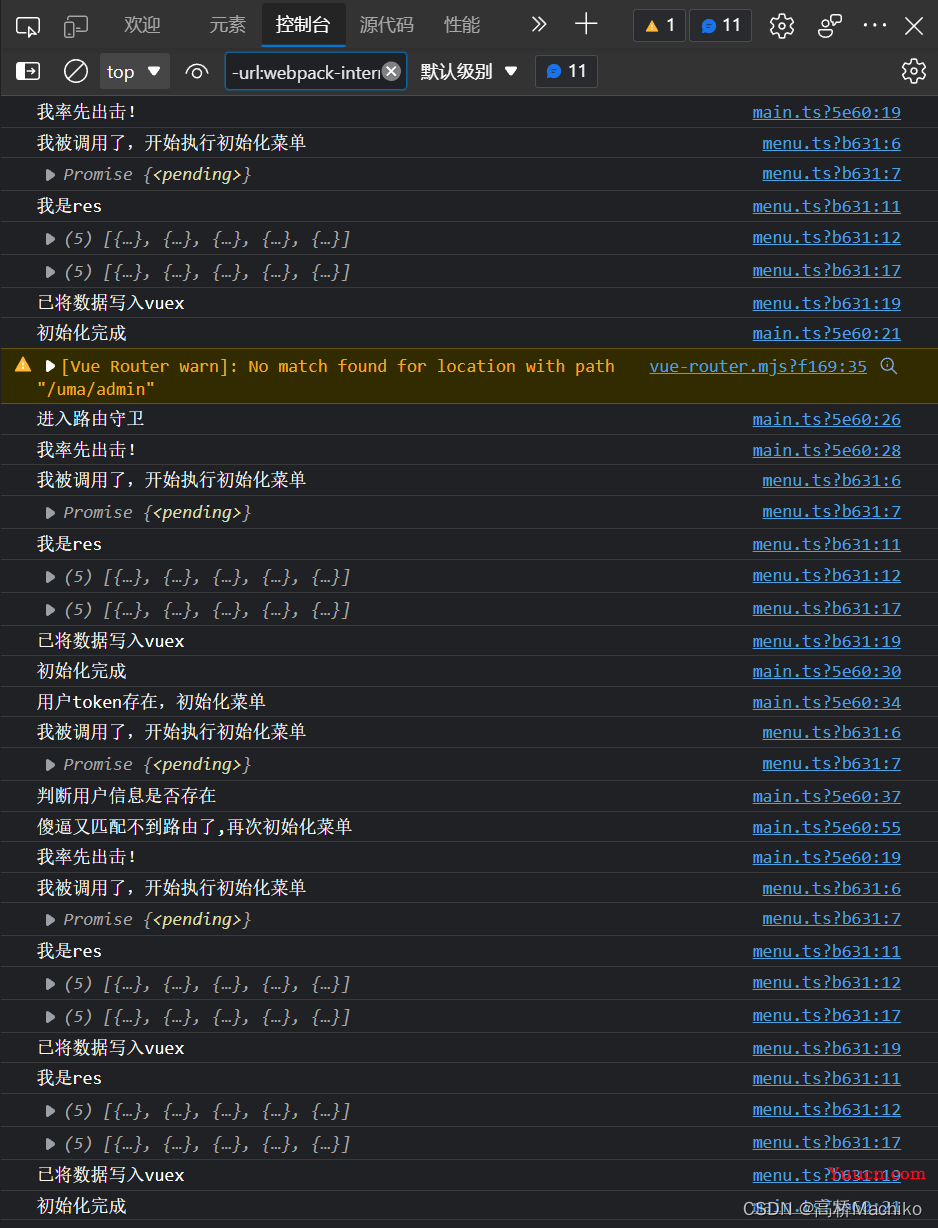Activate the inspect element picker icon

pos(28,26)
